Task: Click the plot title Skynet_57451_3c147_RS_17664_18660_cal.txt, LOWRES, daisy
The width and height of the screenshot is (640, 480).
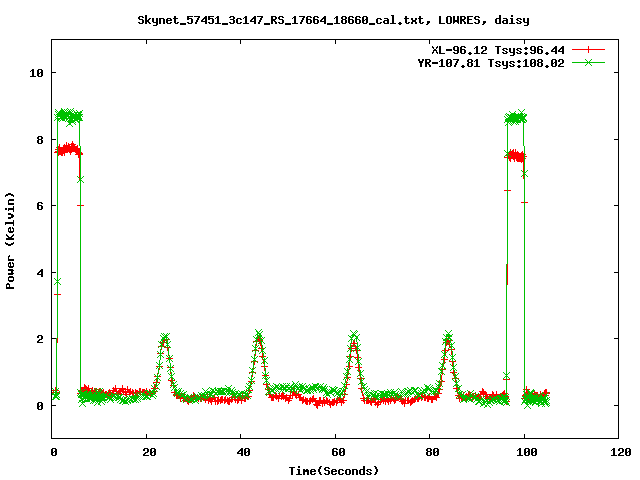Action: point(333,20)
